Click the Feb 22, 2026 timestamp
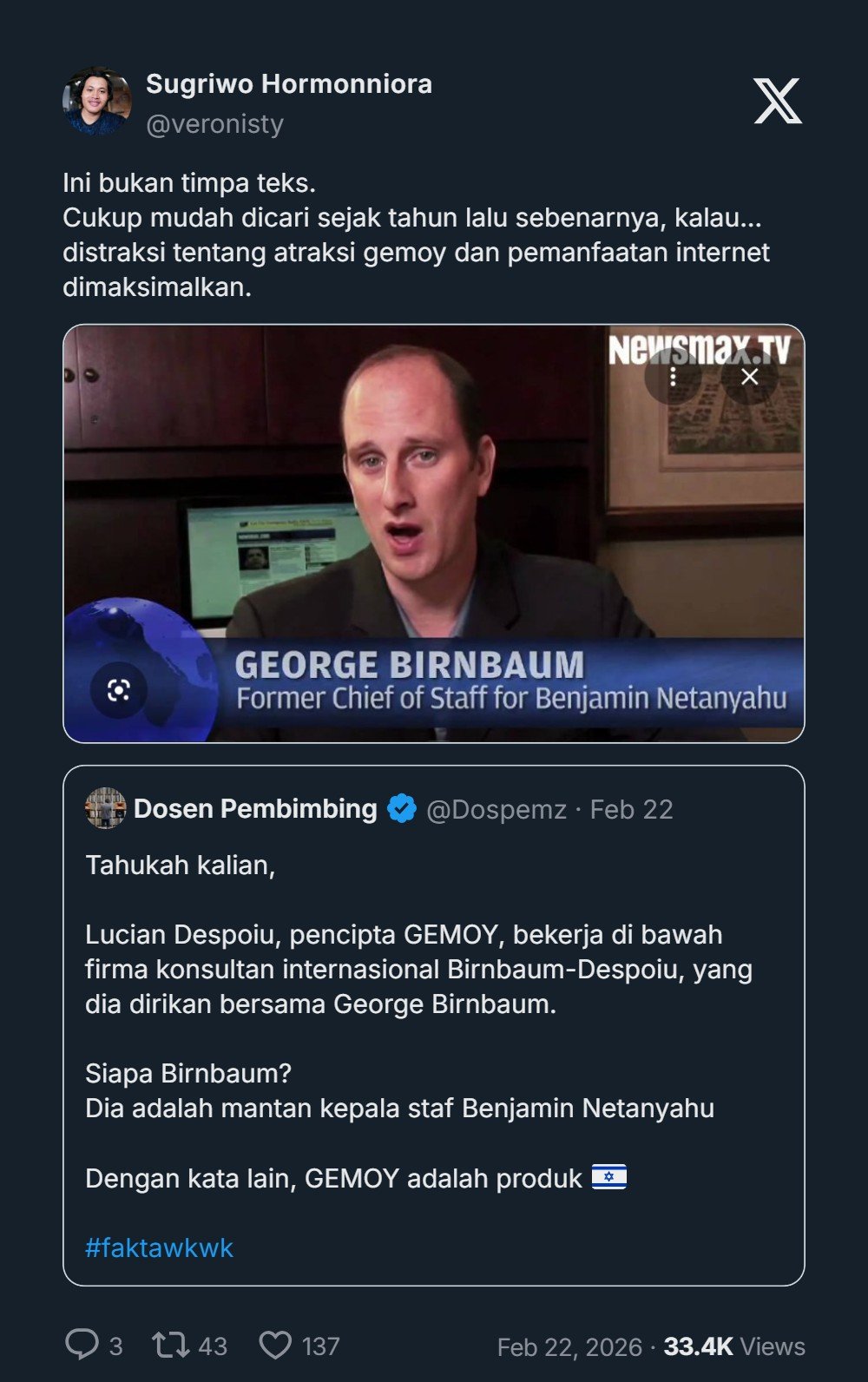Screen dimensions: 868x1382 point(569,1346)
